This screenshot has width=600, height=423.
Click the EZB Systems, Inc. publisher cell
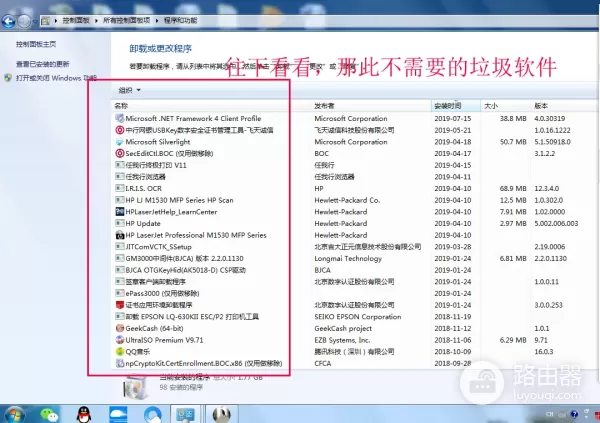click(342, 340)
